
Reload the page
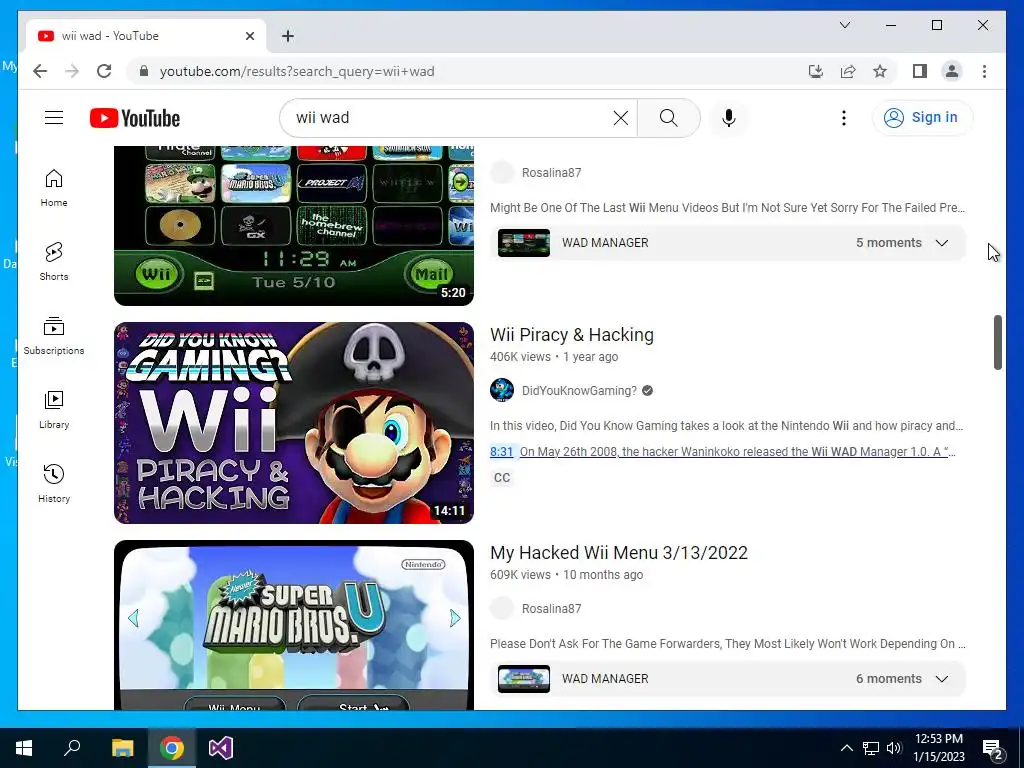(x=104, y=71)
